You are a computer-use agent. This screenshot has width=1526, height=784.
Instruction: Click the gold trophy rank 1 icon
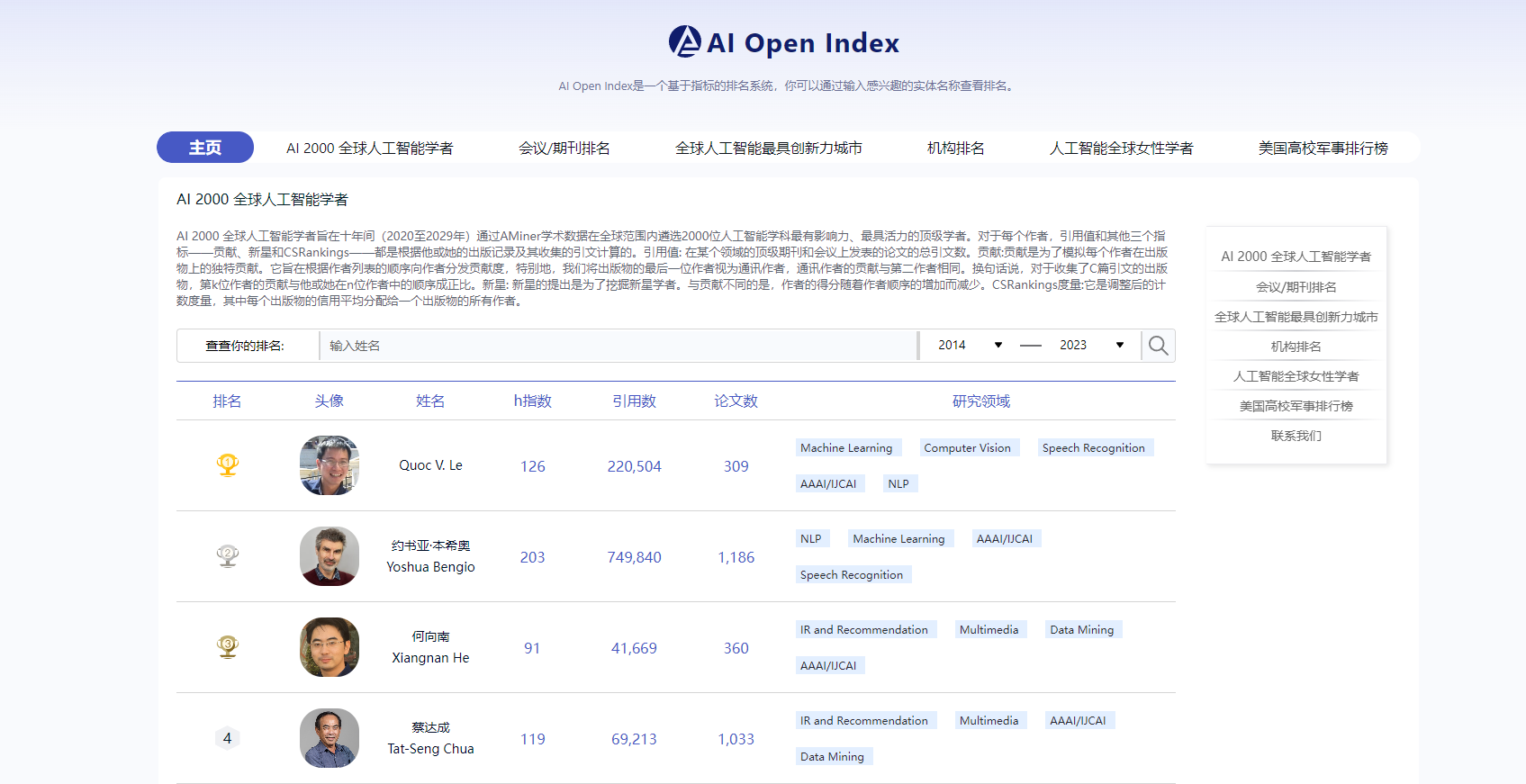(228, 465)
